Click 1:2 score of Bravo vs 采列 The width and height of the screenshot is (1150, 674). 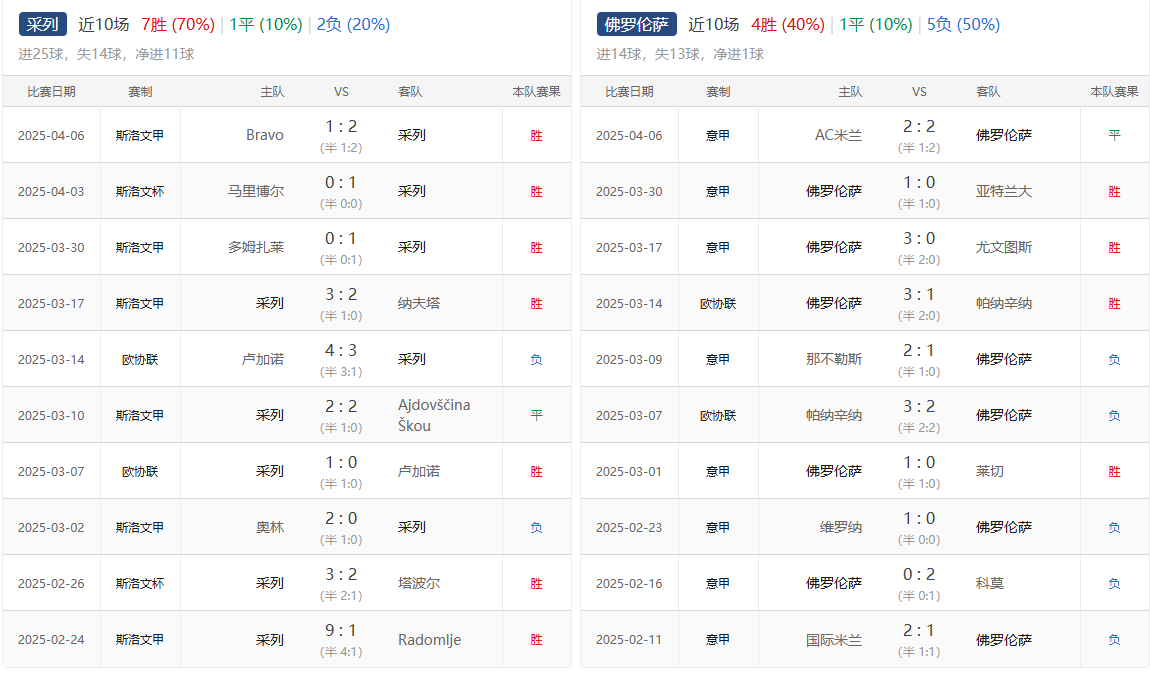coord(341,126)
